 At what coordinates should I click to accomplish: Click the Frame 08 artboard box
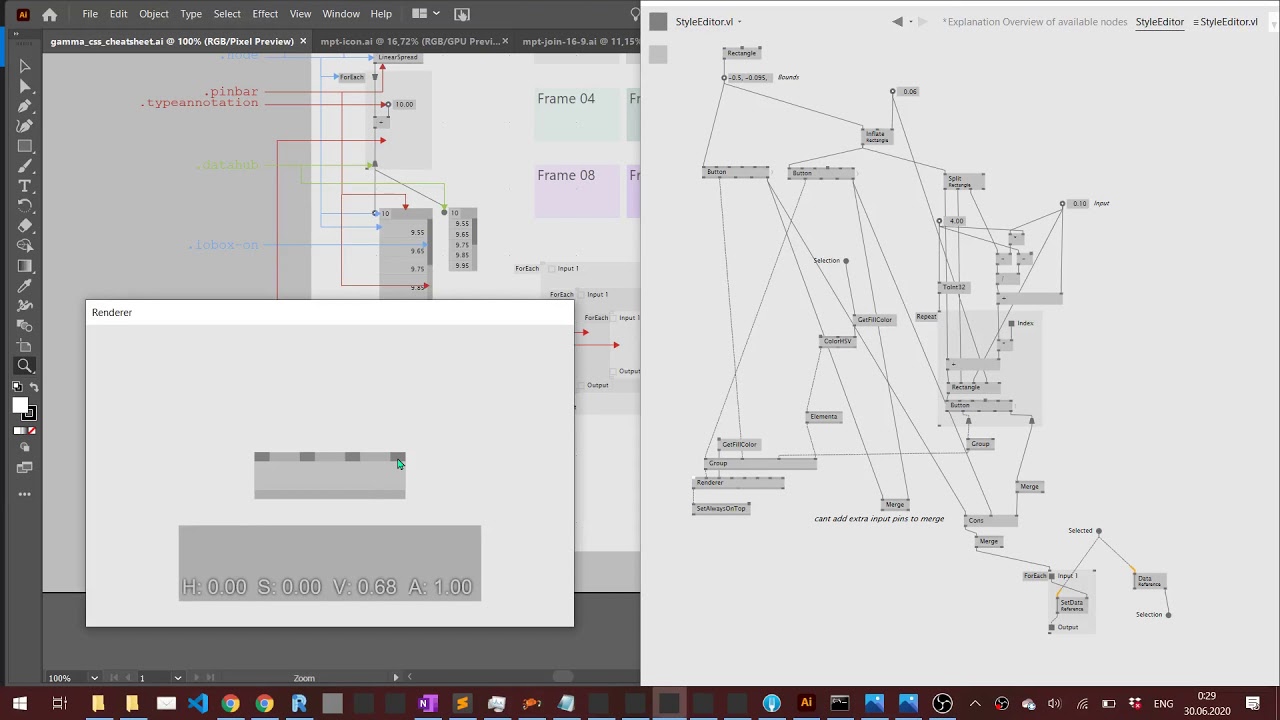[577, 191]
